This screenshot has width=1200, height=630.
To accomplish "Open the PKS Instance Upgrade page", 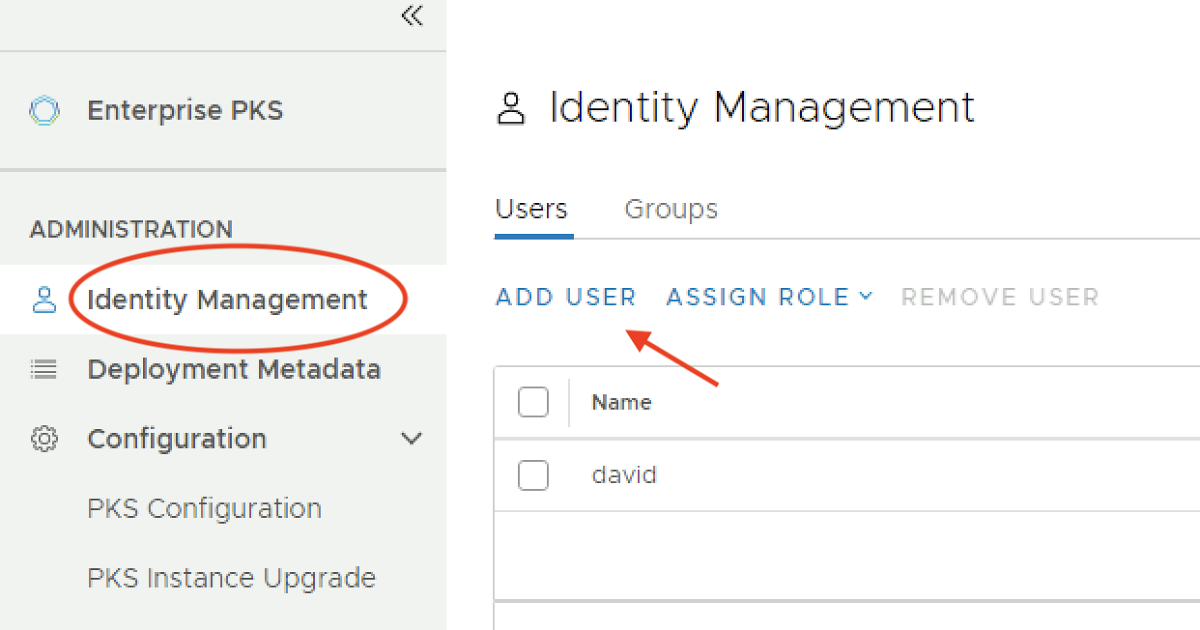I will pyautogui.click(x=231, y=578).
